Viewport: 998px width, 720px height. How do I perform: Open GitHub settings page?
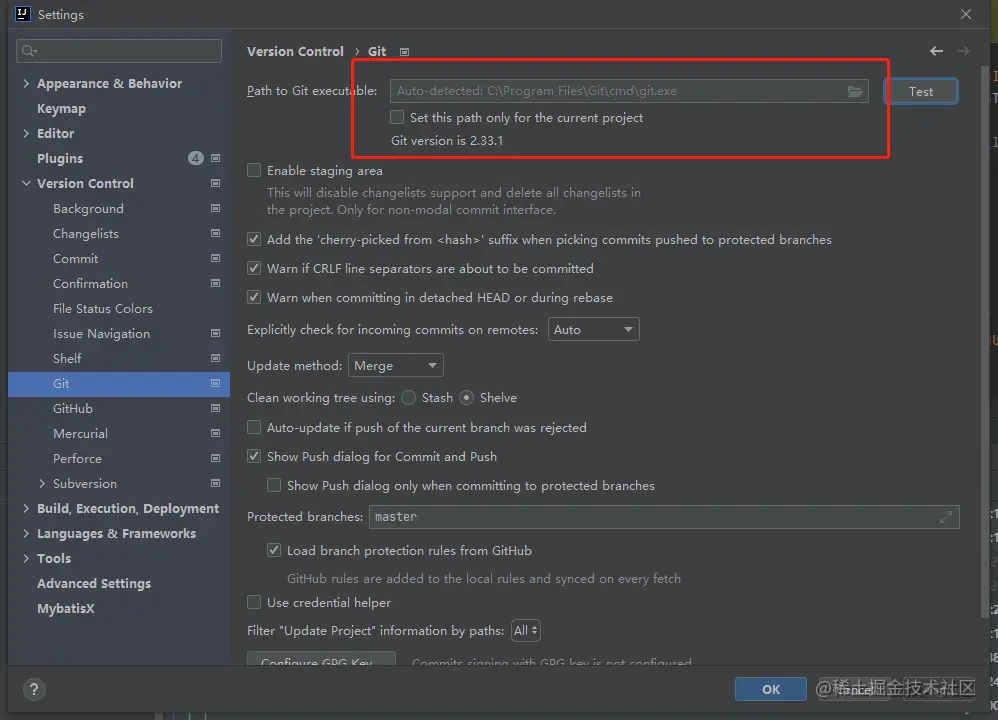click(73, 409)
